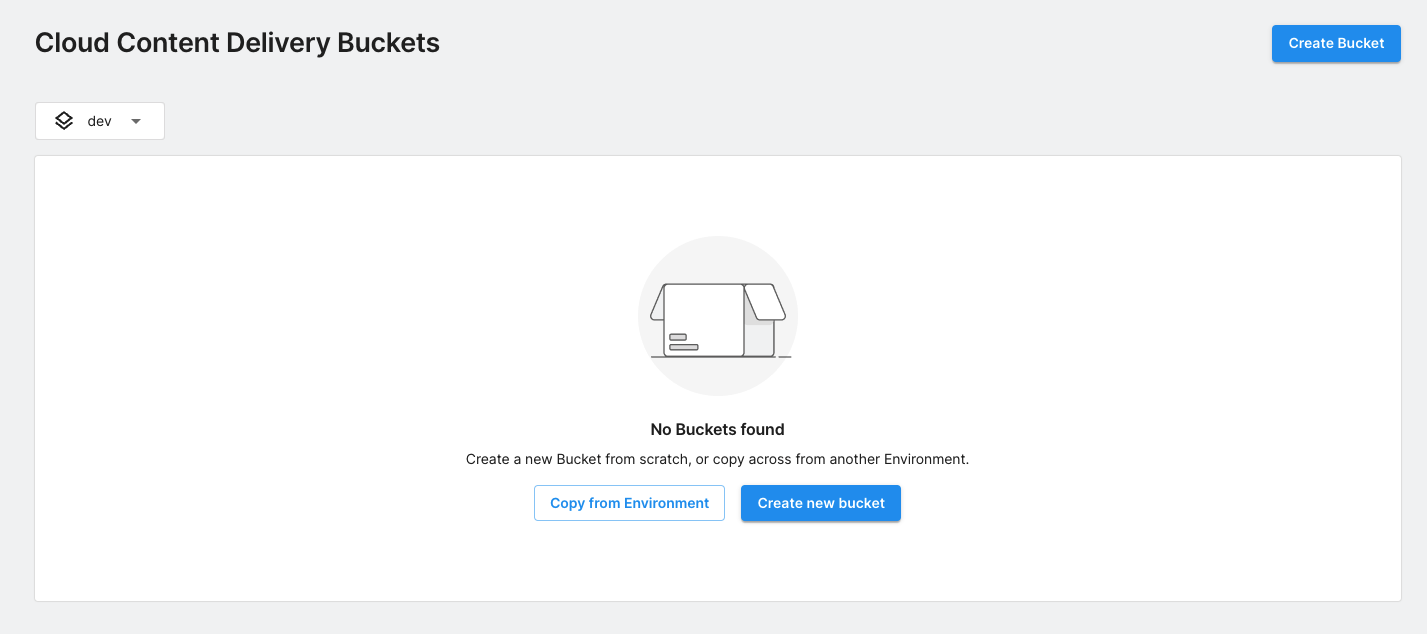1427x634 pixels.
Task: Click the shaded side of the box illustration
Action: pos(760,339)
